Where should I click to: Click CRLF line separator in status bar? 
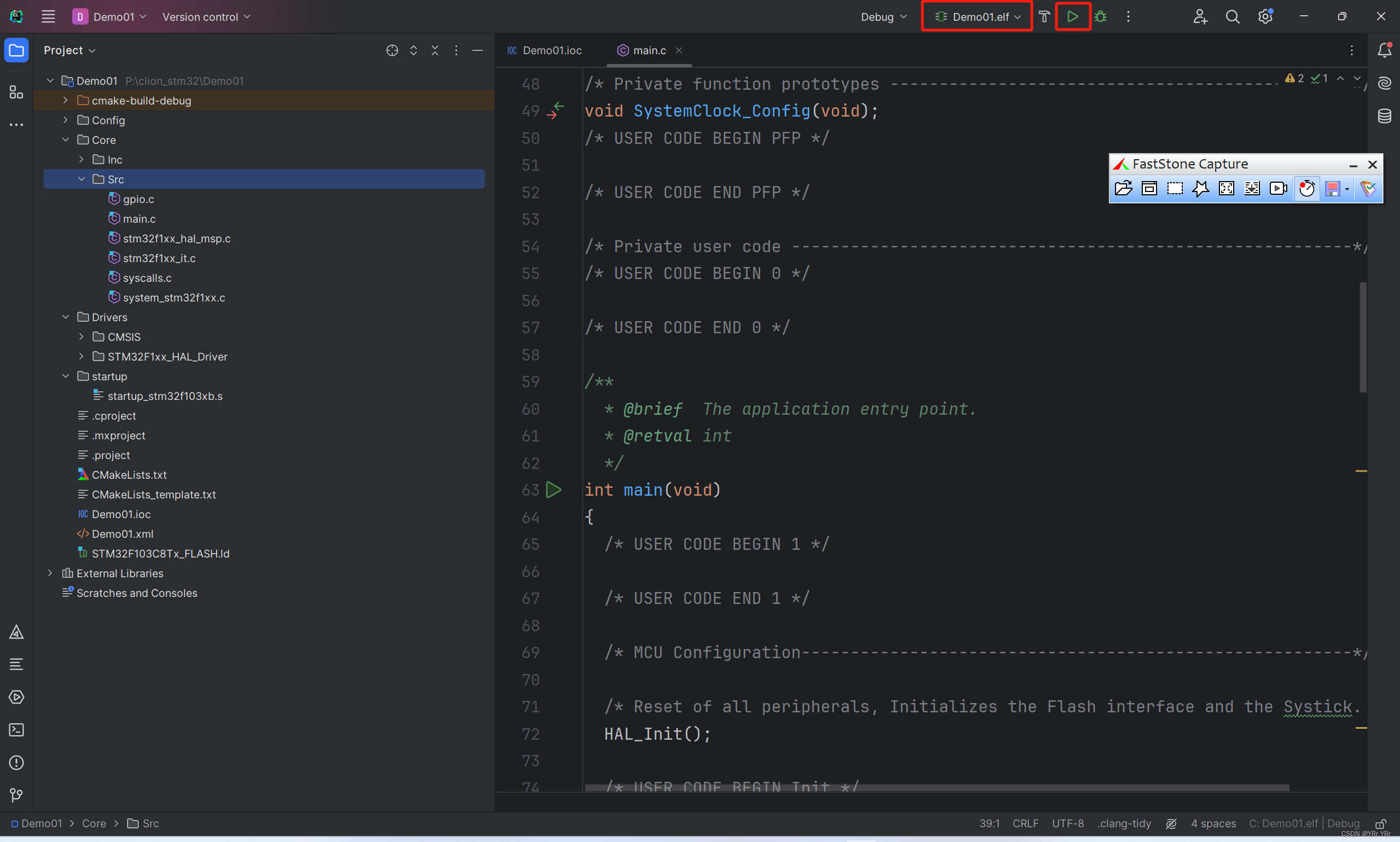point(1026,823)
